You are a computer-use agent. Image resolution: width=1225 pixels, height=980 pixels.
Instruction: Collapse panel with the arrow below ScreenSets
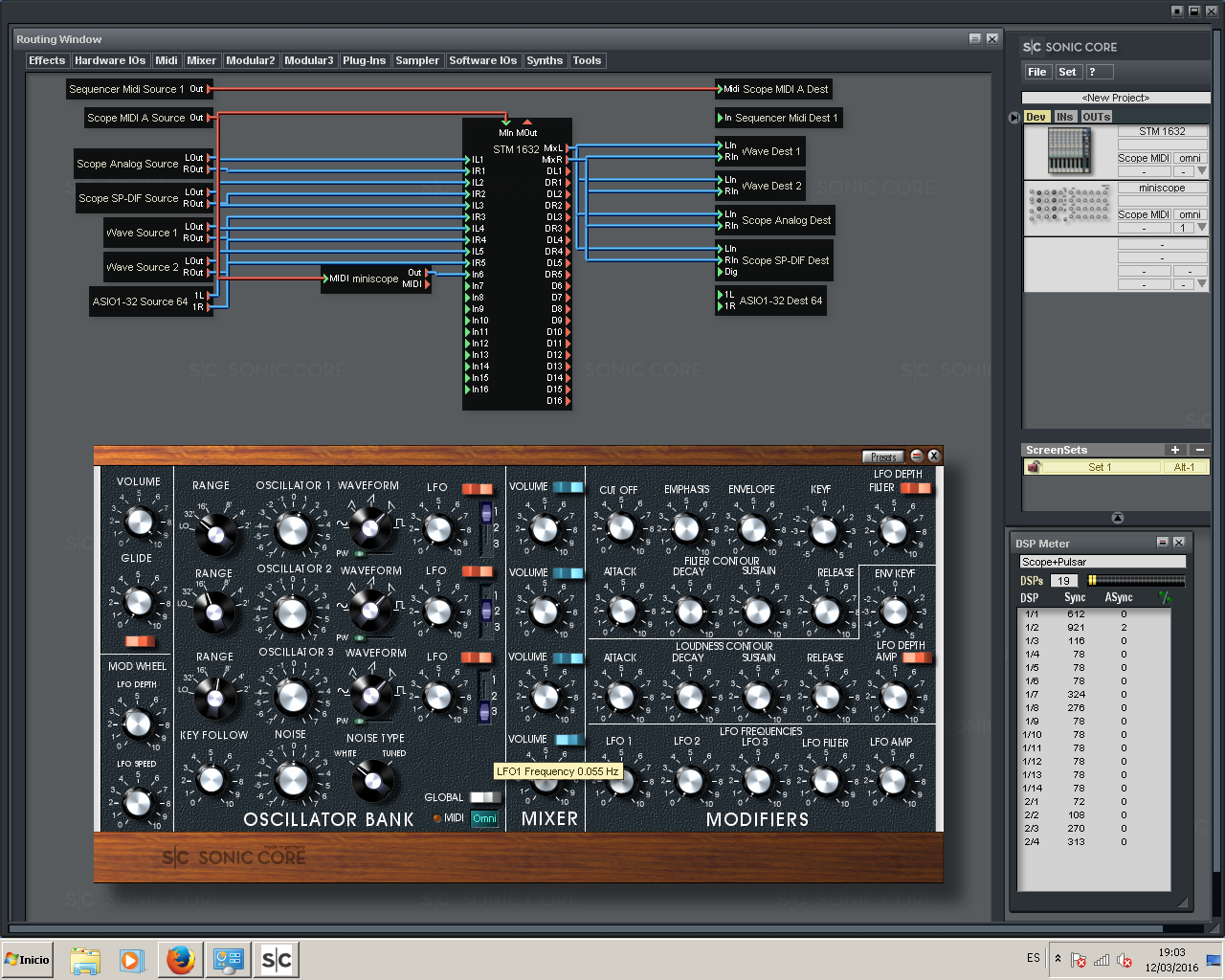tap(1118, 518)
